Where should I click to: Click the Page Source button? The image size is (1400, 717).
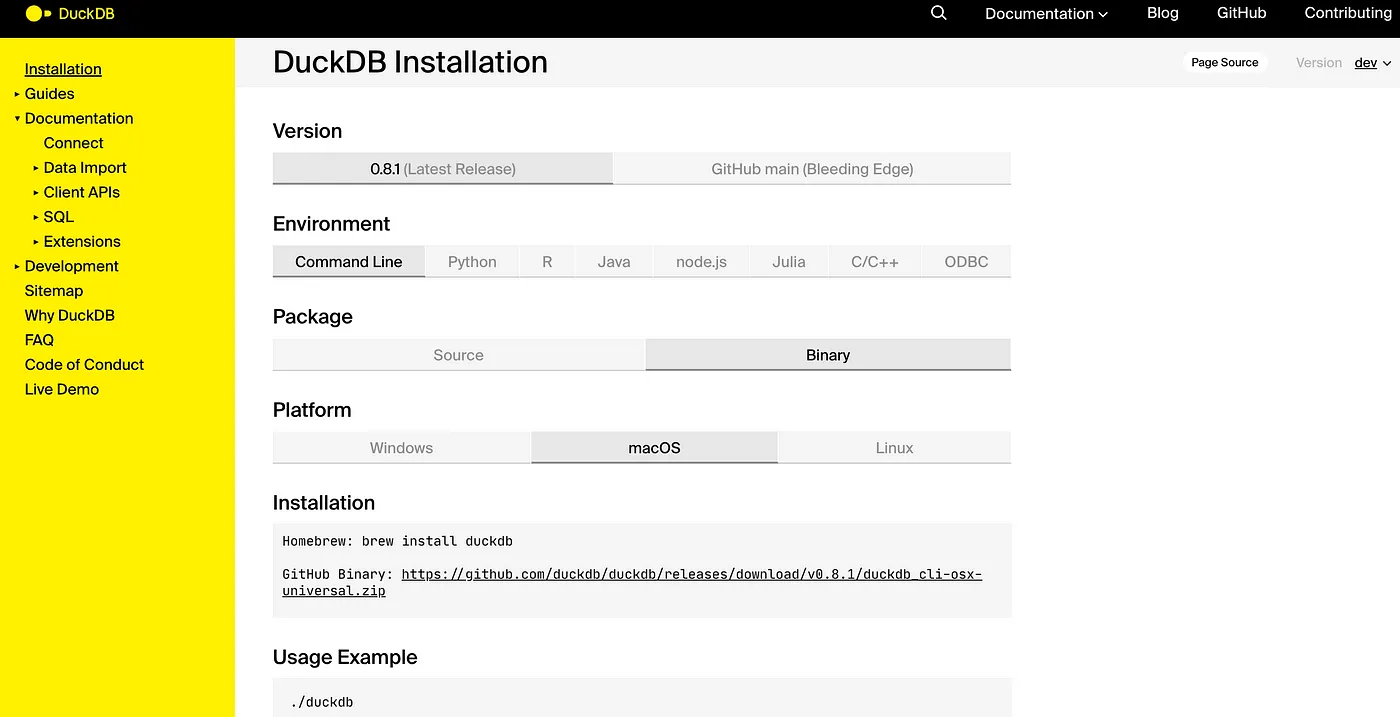pyautogui.click(x=1224, y=62)
